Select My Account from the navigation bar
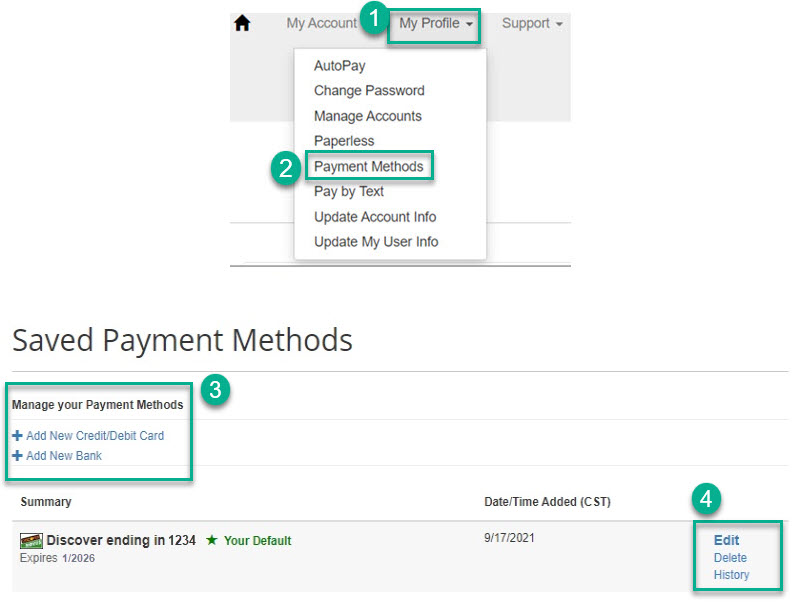 tap(321, 22)
